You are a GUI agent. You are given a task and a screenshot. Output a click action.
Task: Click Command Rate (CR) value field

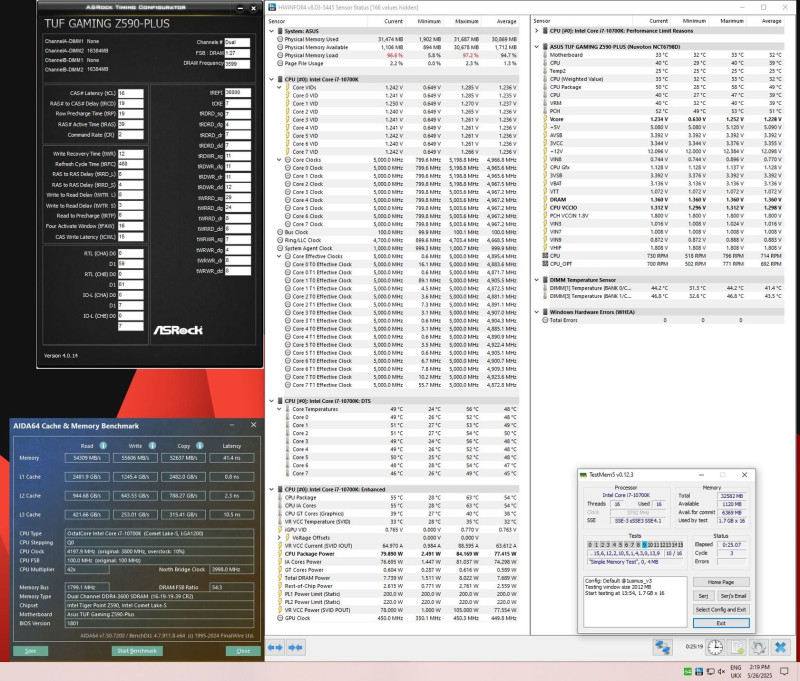pyautogui.click(x=131, y=135)
